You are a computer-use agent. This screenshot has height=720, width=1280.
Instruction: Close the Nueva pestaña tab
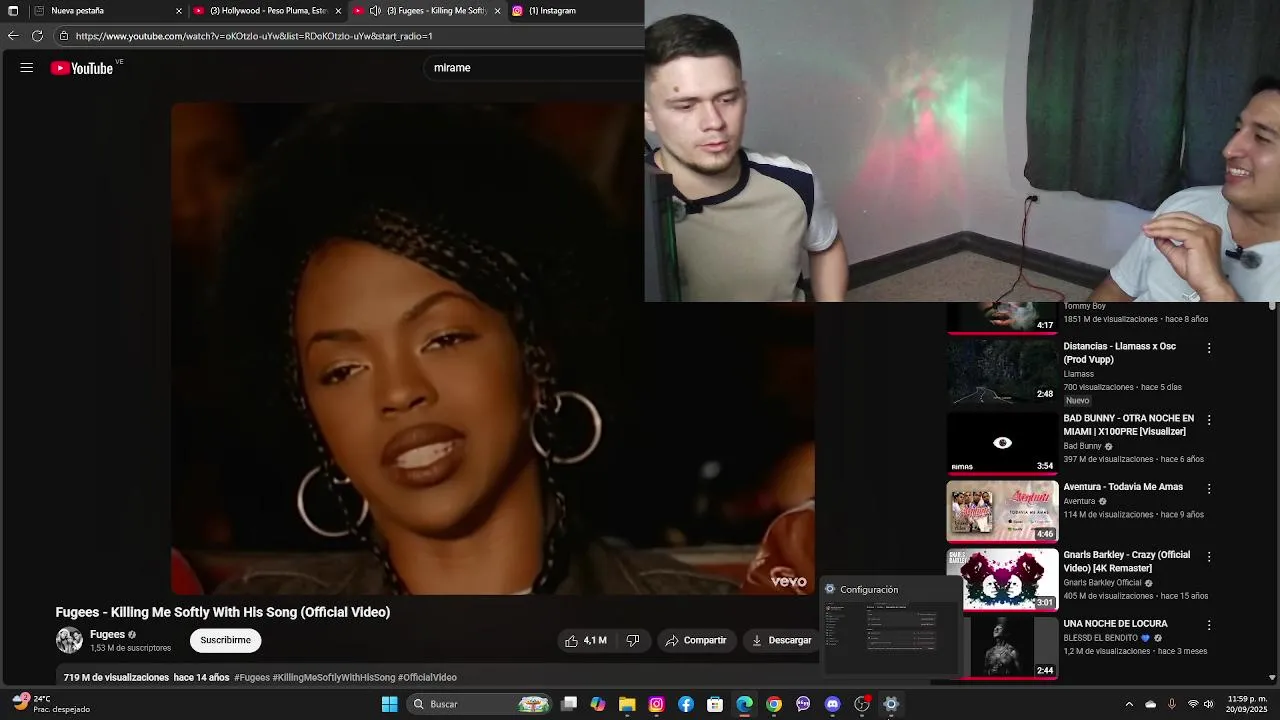pos(179,11)
